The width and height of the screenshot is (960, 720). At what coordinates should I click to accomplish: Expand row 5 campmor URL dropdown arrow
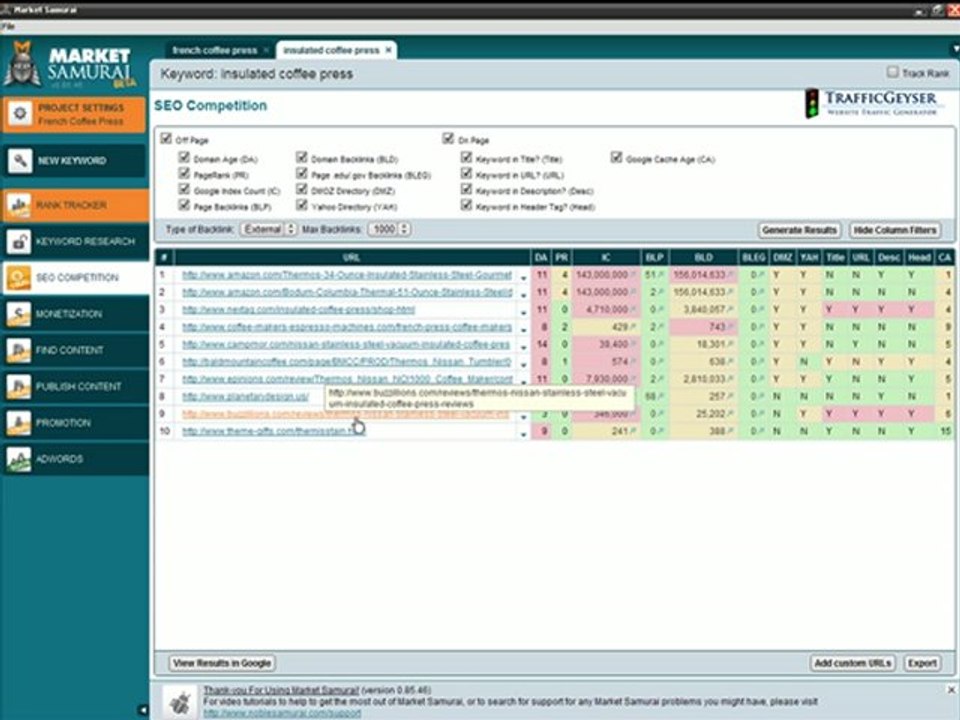(x=523, y=347)
